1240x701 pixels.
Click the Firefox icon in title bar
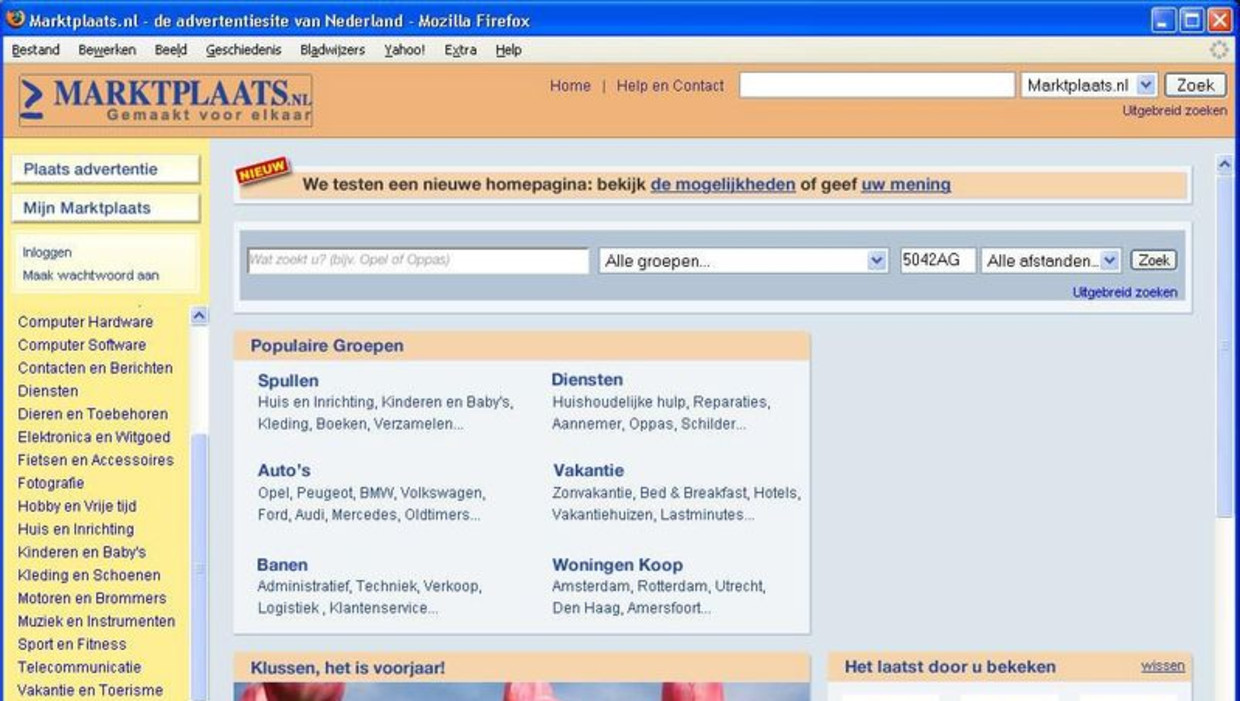(15, 19)
